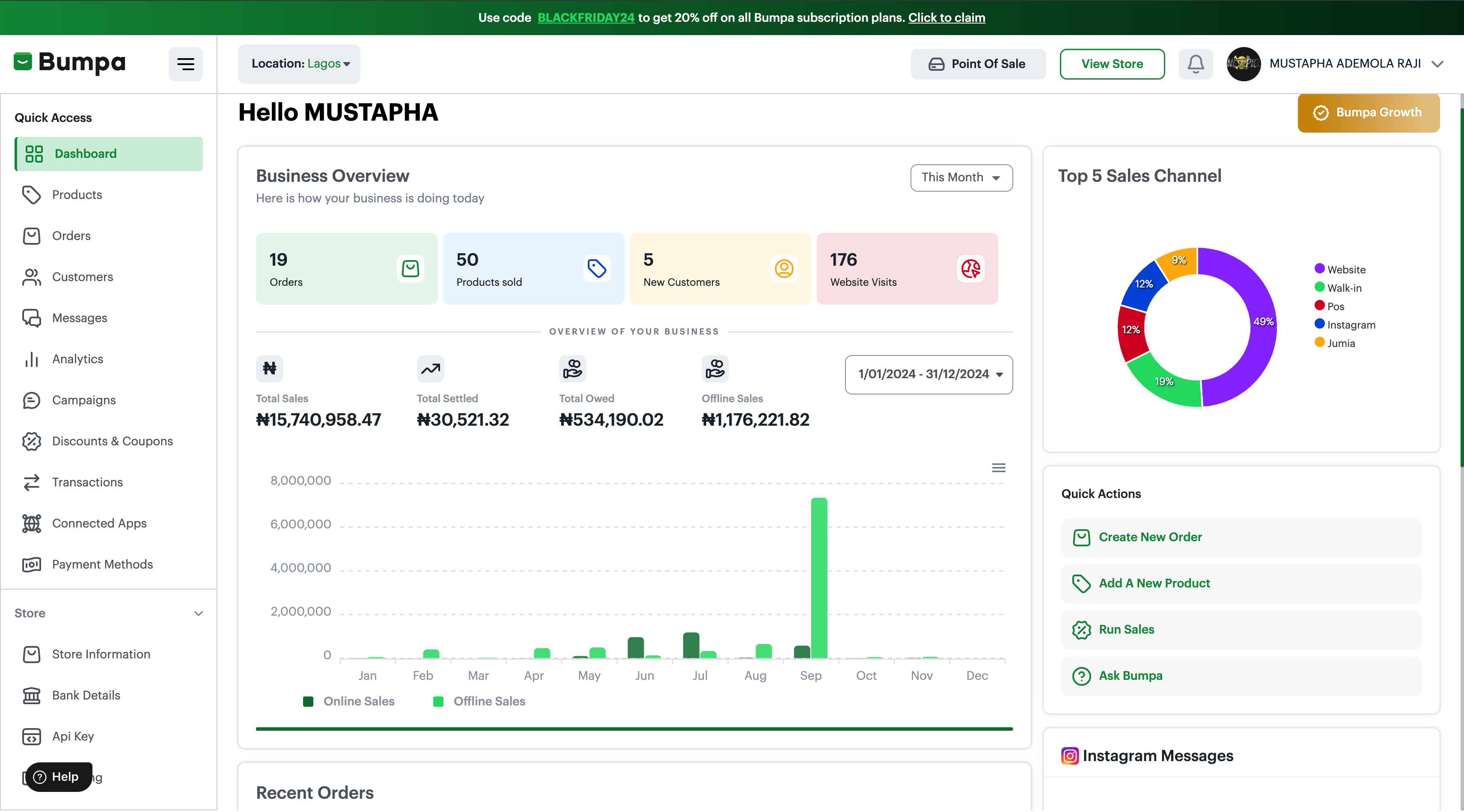Viewport: 1464px width, 812px height.
Task: Click the Payment Methods cash icon
Action: pyautogui.click(x=31, y=564)
